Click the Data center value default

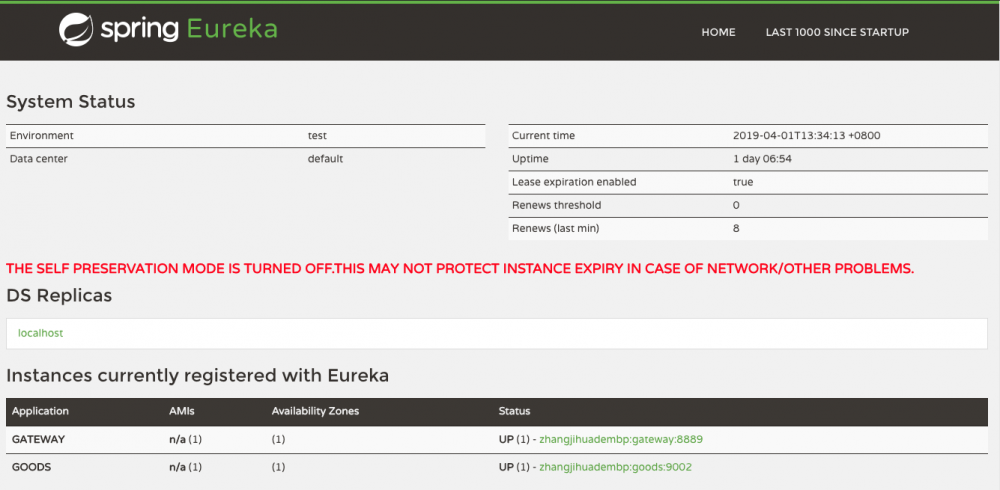tap(325, 159)
